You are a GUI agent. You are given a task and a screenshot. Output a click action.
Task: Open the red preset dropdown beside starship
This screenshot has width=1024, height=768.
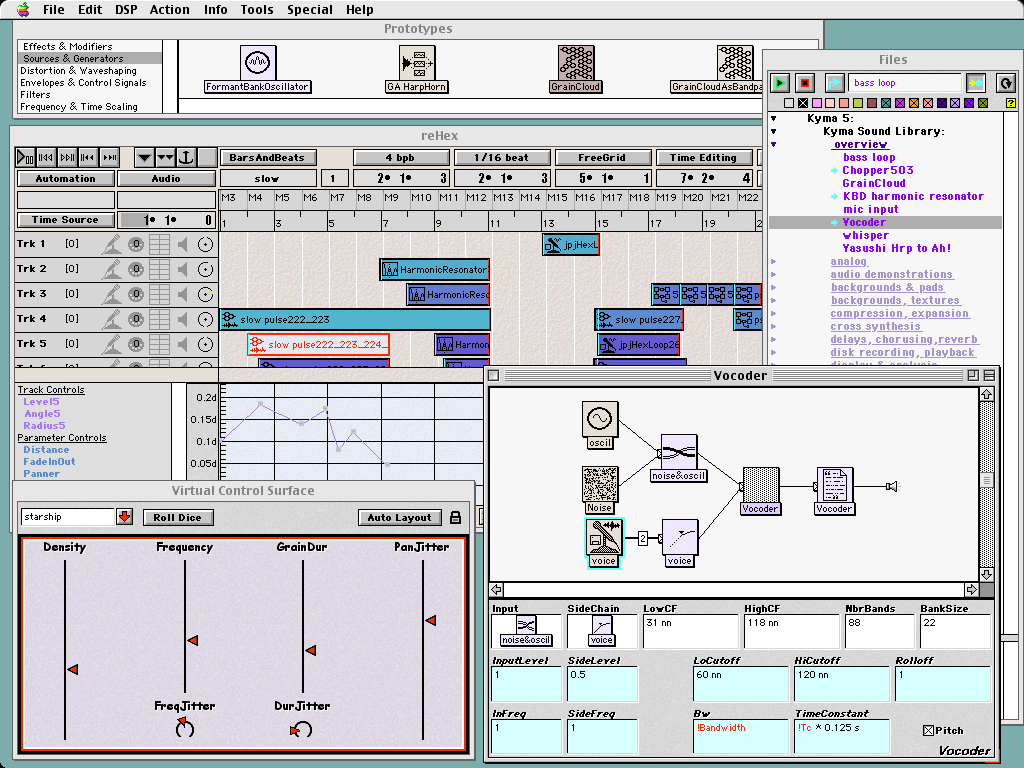(x=125, y=517)
